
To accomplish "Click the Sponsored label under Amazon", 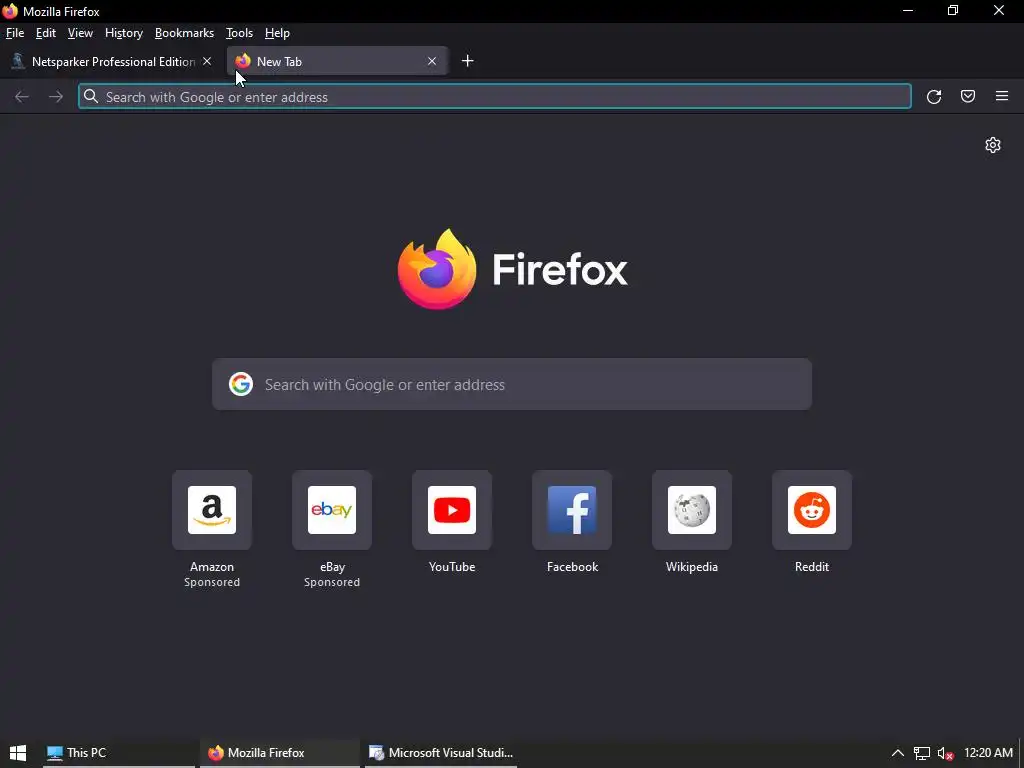I will tap(212, 582).
